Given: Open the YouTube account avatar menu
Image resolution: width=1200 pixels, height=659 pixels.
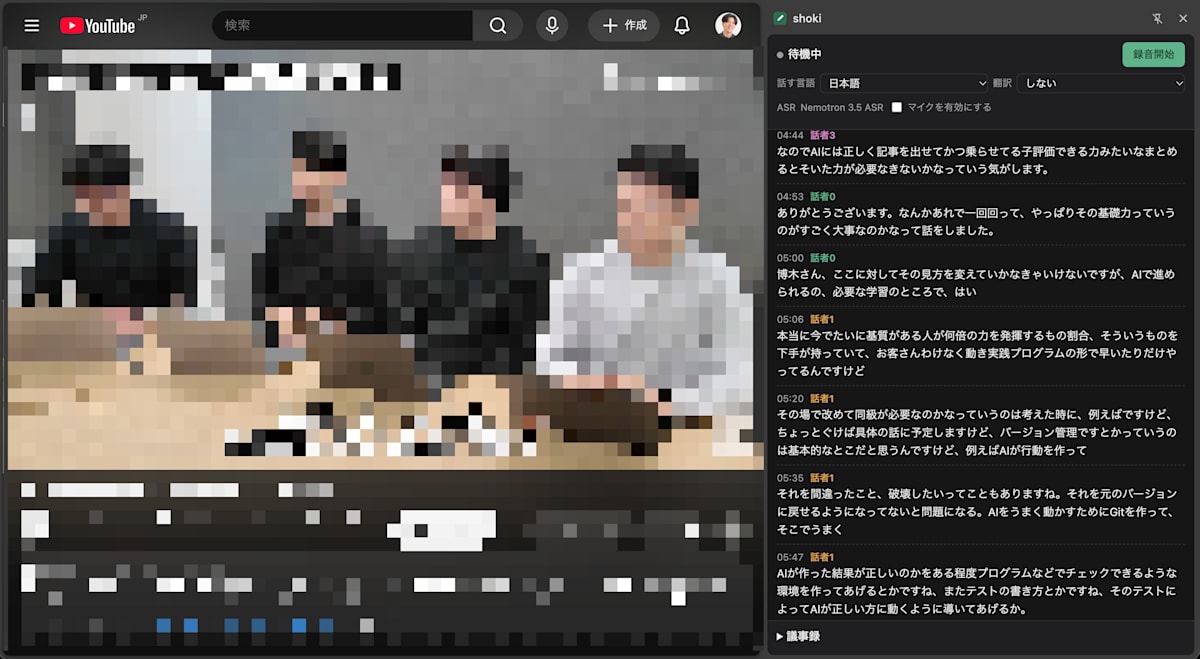Looking at the screenshot, I should 728,26.
